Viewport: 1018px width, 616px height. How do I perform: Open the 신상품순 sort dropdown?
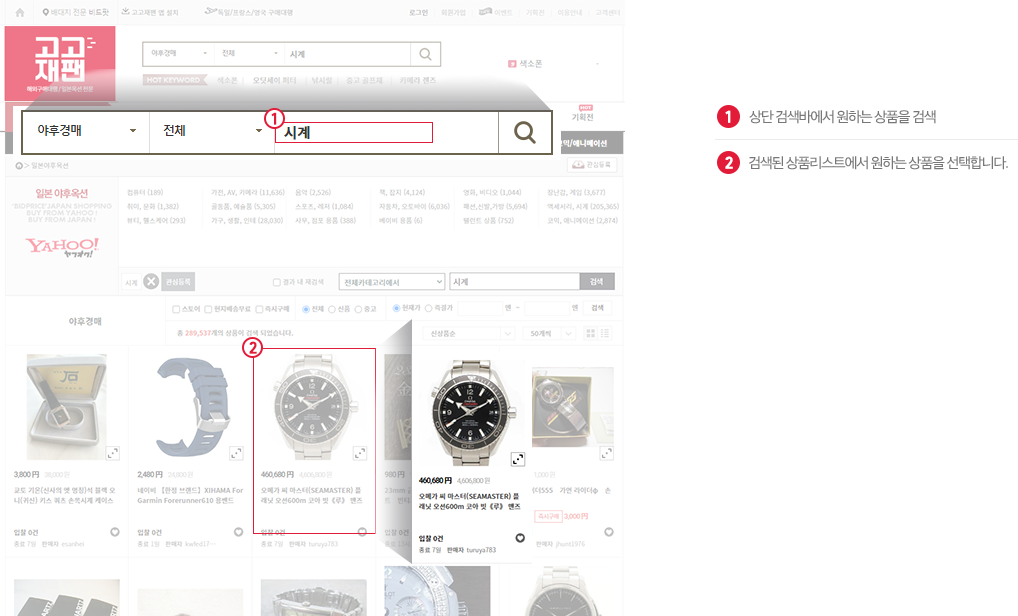(469, 333)
